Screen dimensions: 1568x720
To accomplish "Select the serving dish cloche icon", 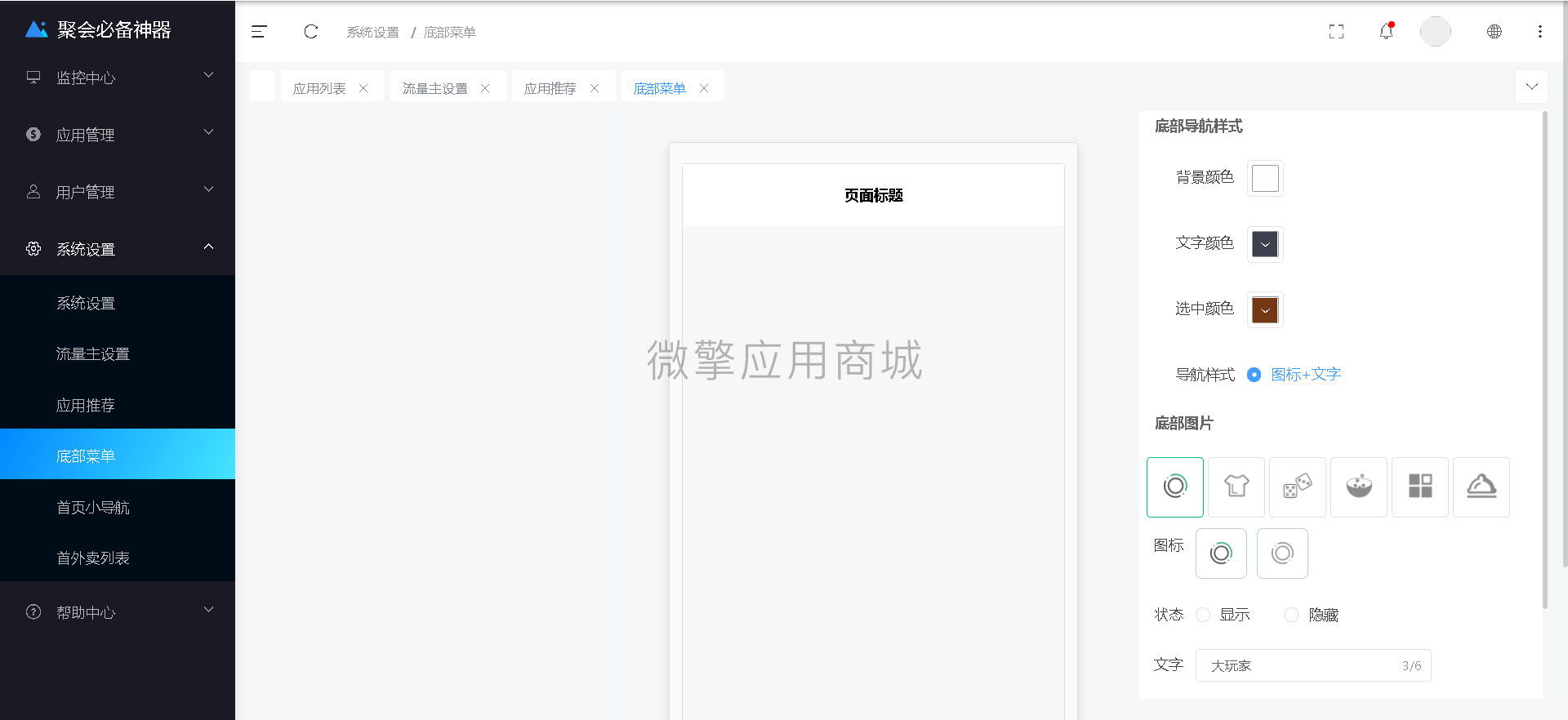I will tap(1481, 487).
